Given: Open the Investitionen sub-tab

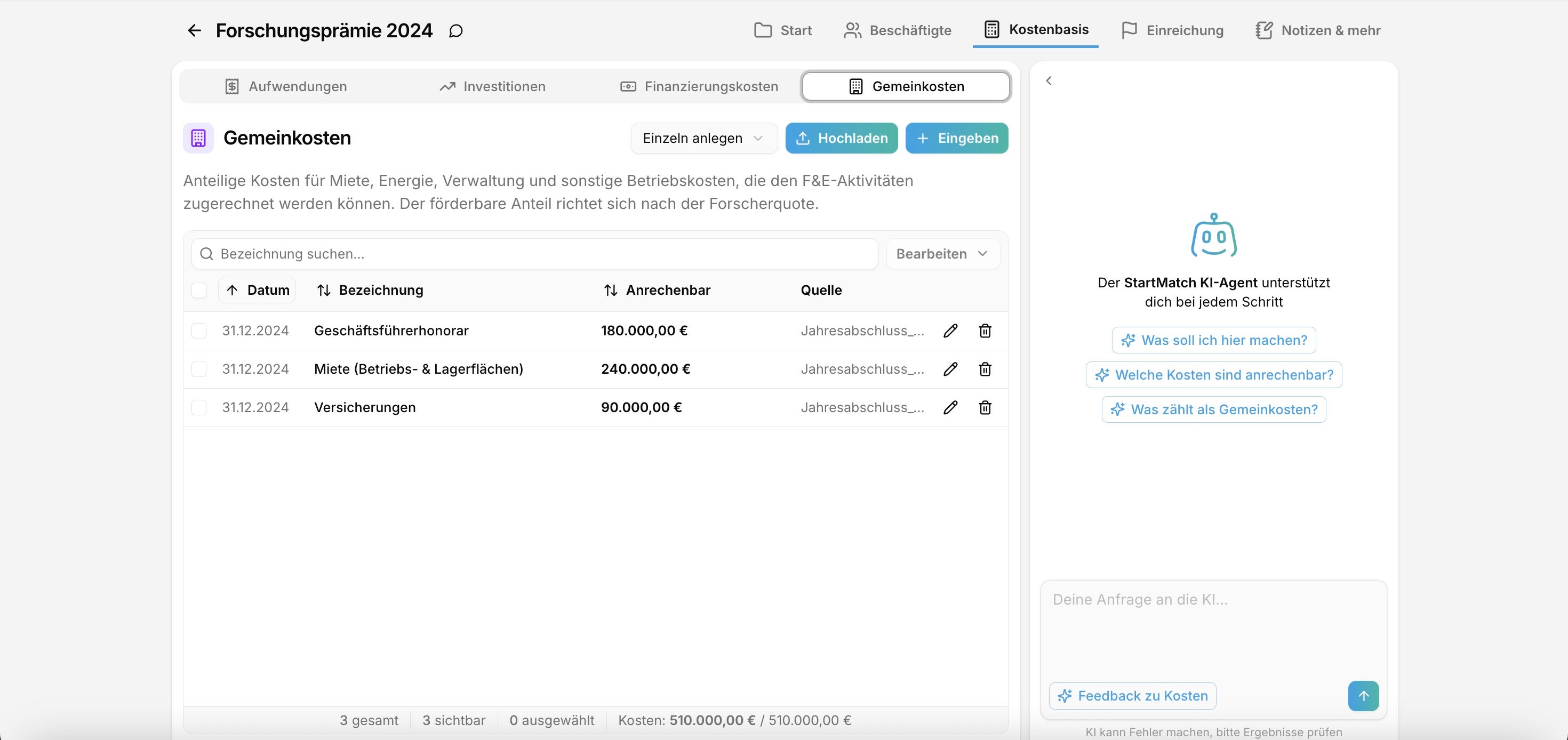Looking at the screenshot, I should (492, 86).
